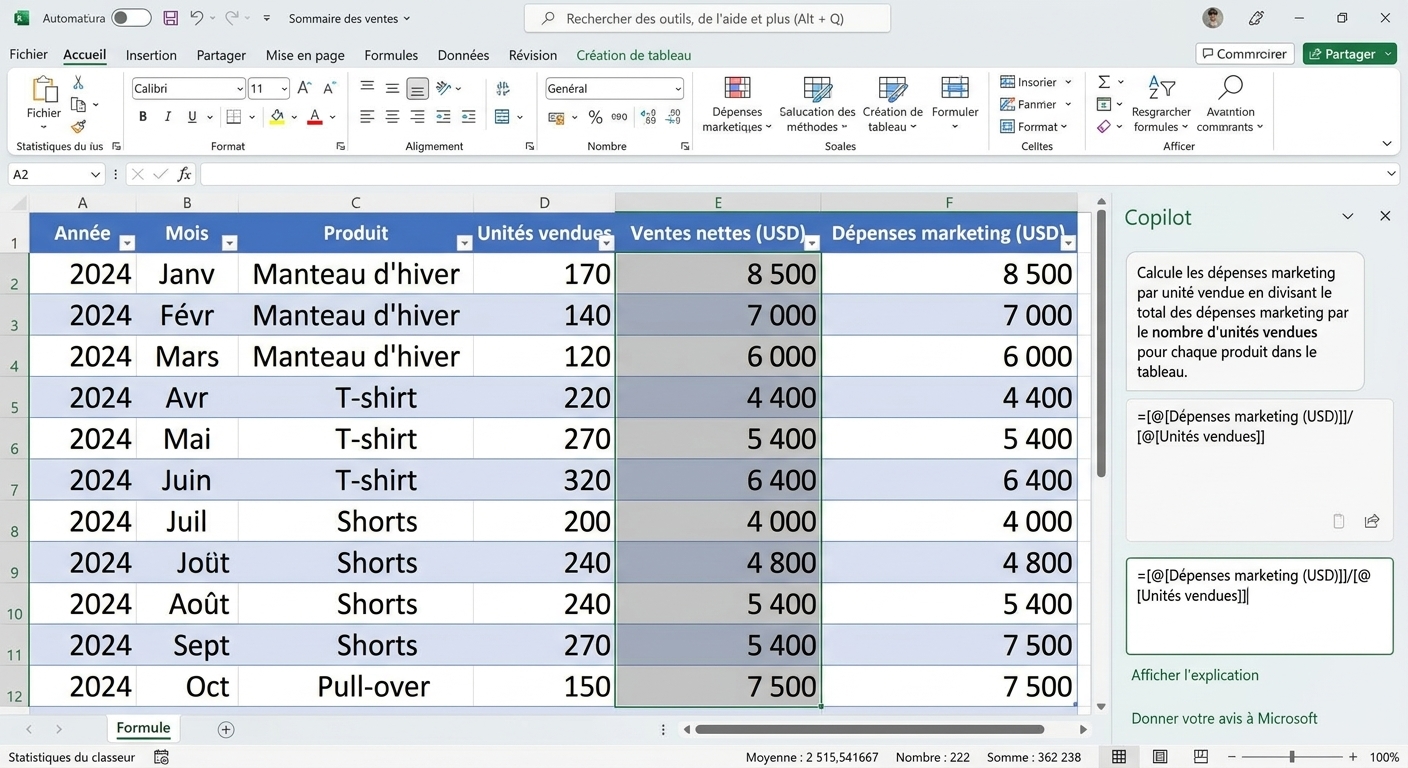The width and height of the screenshot is (1408, 768).
Task: Switch to the Insertion tab
Action: tap(151, 55)
